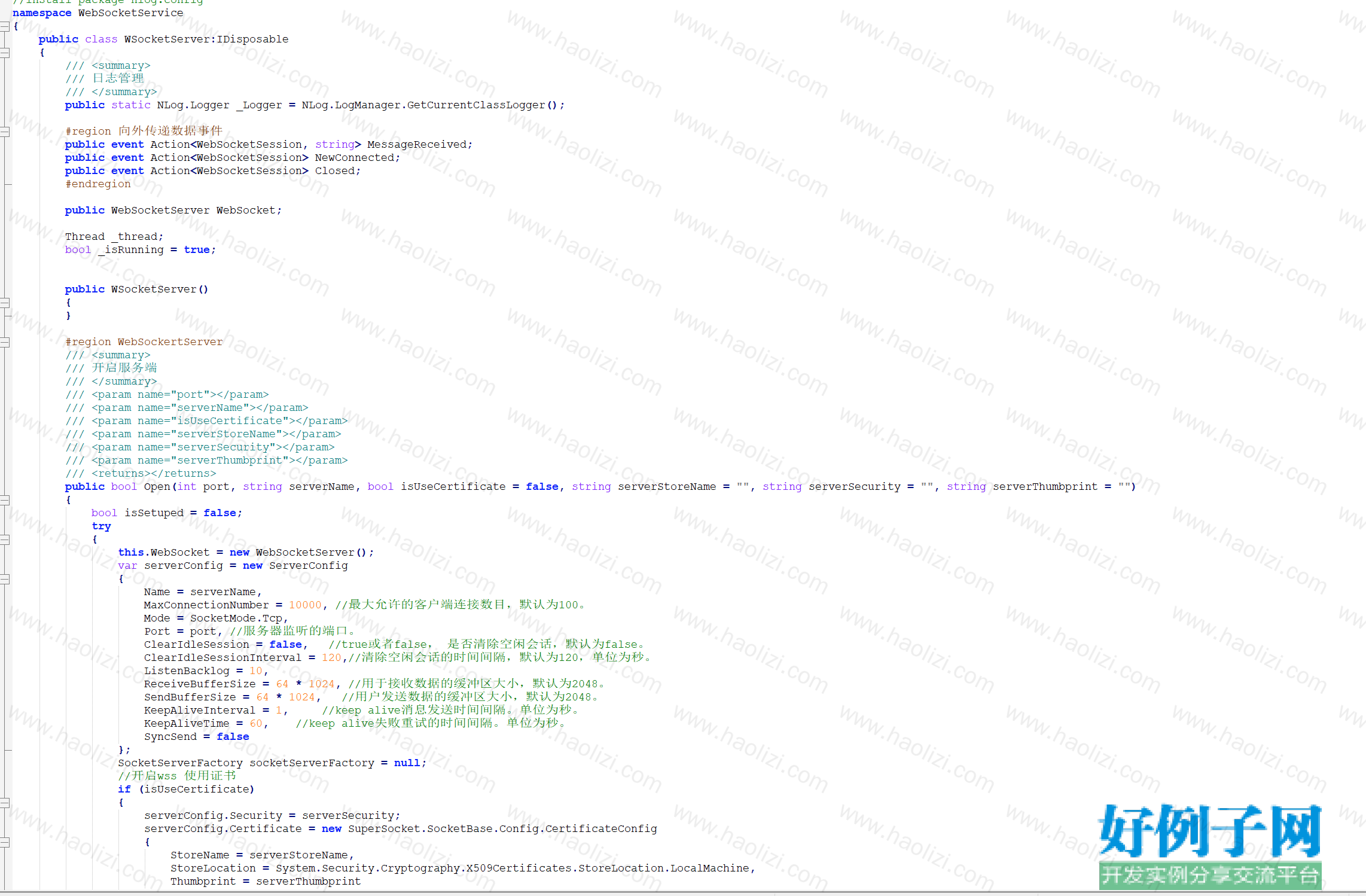Click the #endregion directive

pos(98,184)
